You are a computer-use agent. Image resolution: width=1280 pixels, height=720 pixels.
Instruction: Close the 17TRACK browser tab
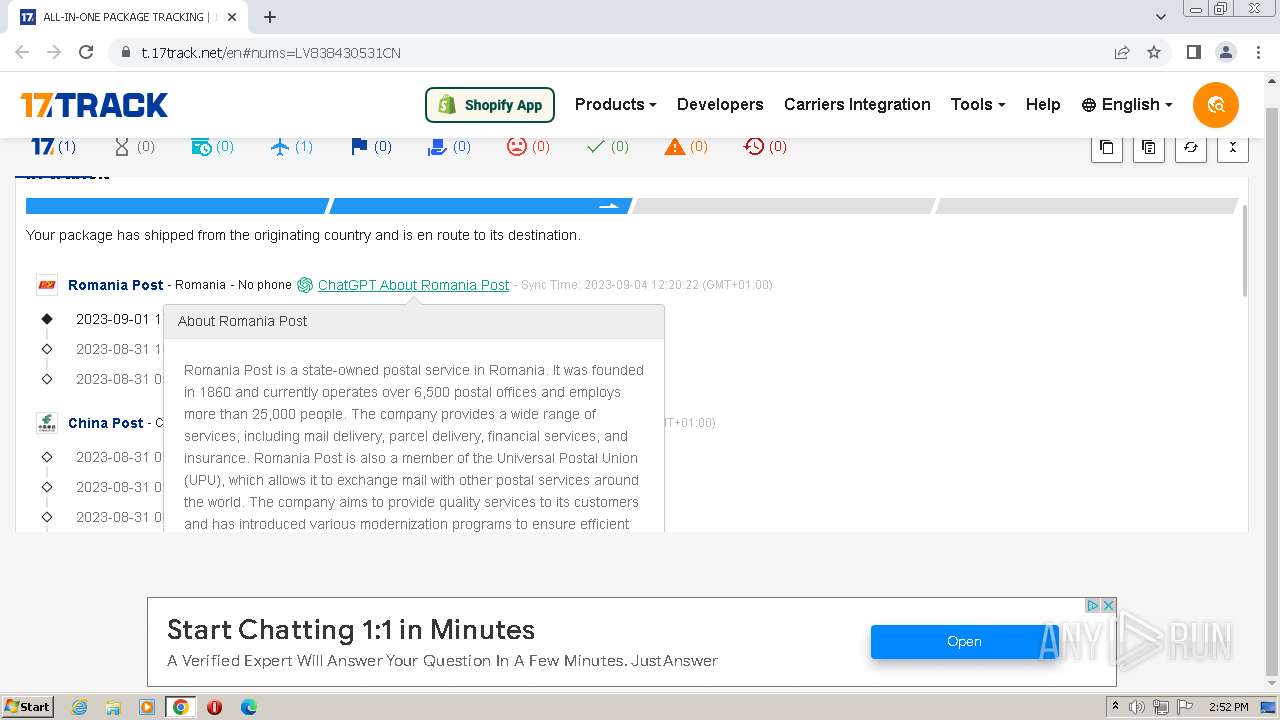tap(232, 17)
